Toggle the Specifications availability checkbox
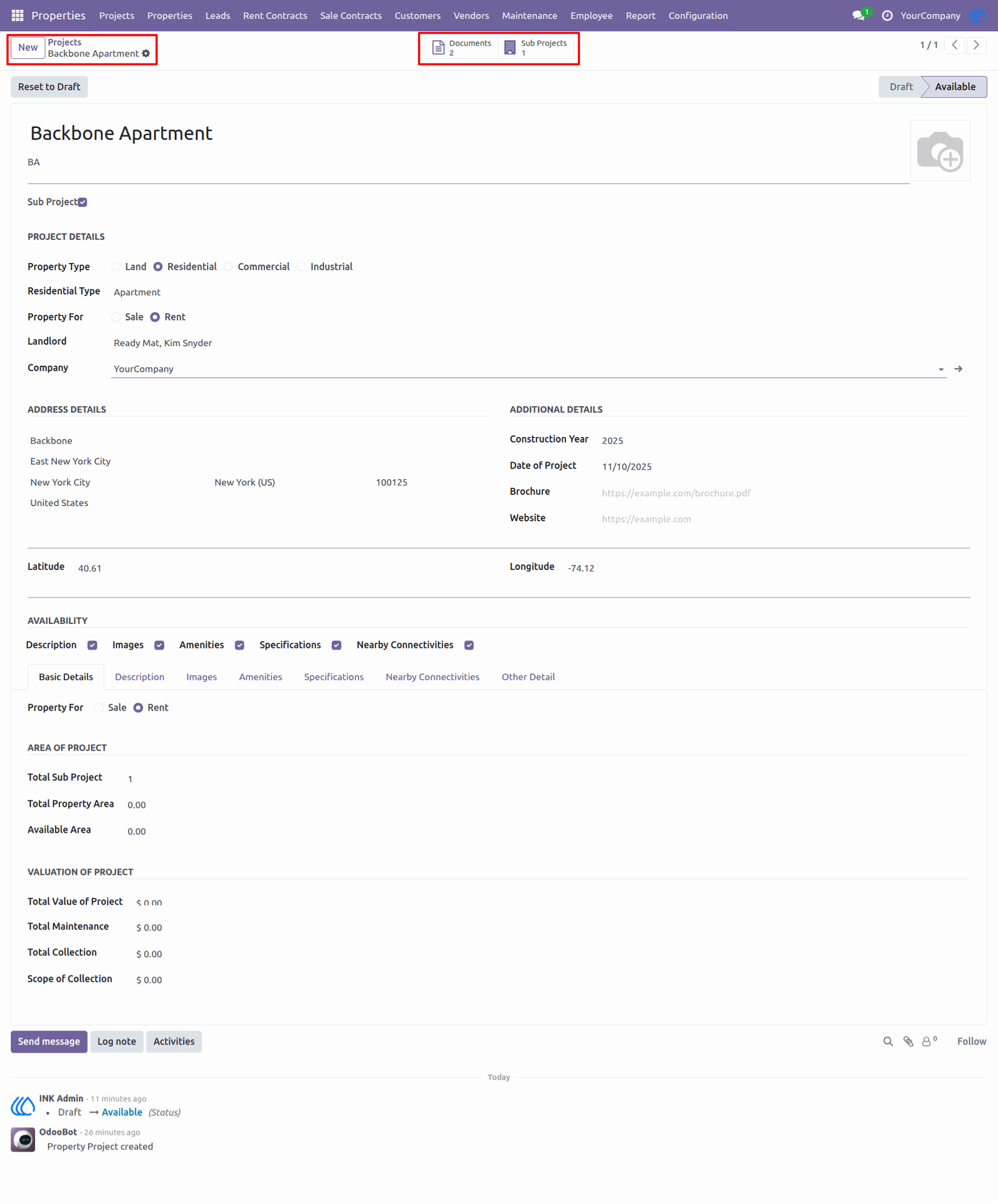Viewport: 998px width, 1204px height. [337, 645]
